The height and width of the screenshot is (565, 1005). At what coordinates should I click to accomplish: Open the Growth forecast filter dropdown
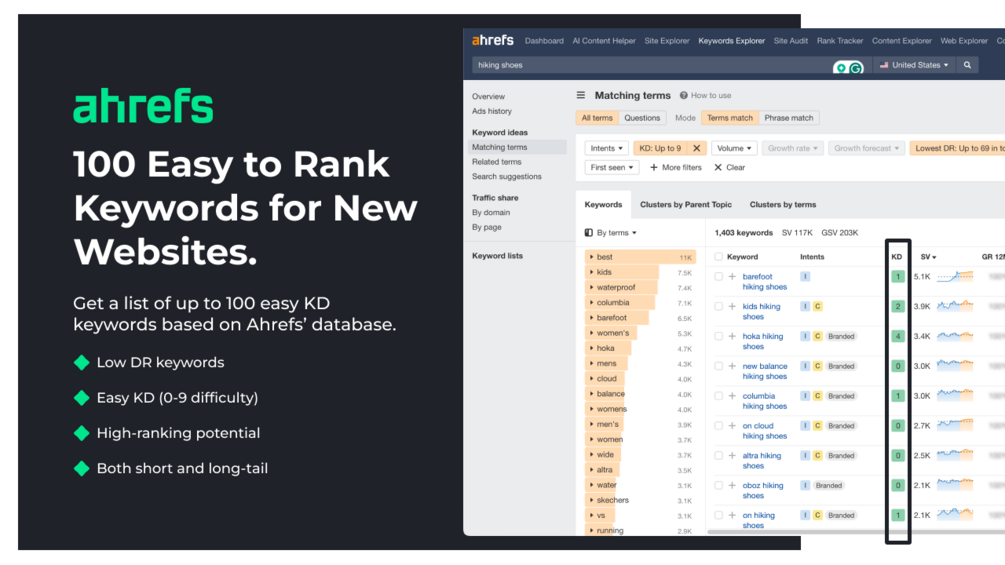[866, 148]
